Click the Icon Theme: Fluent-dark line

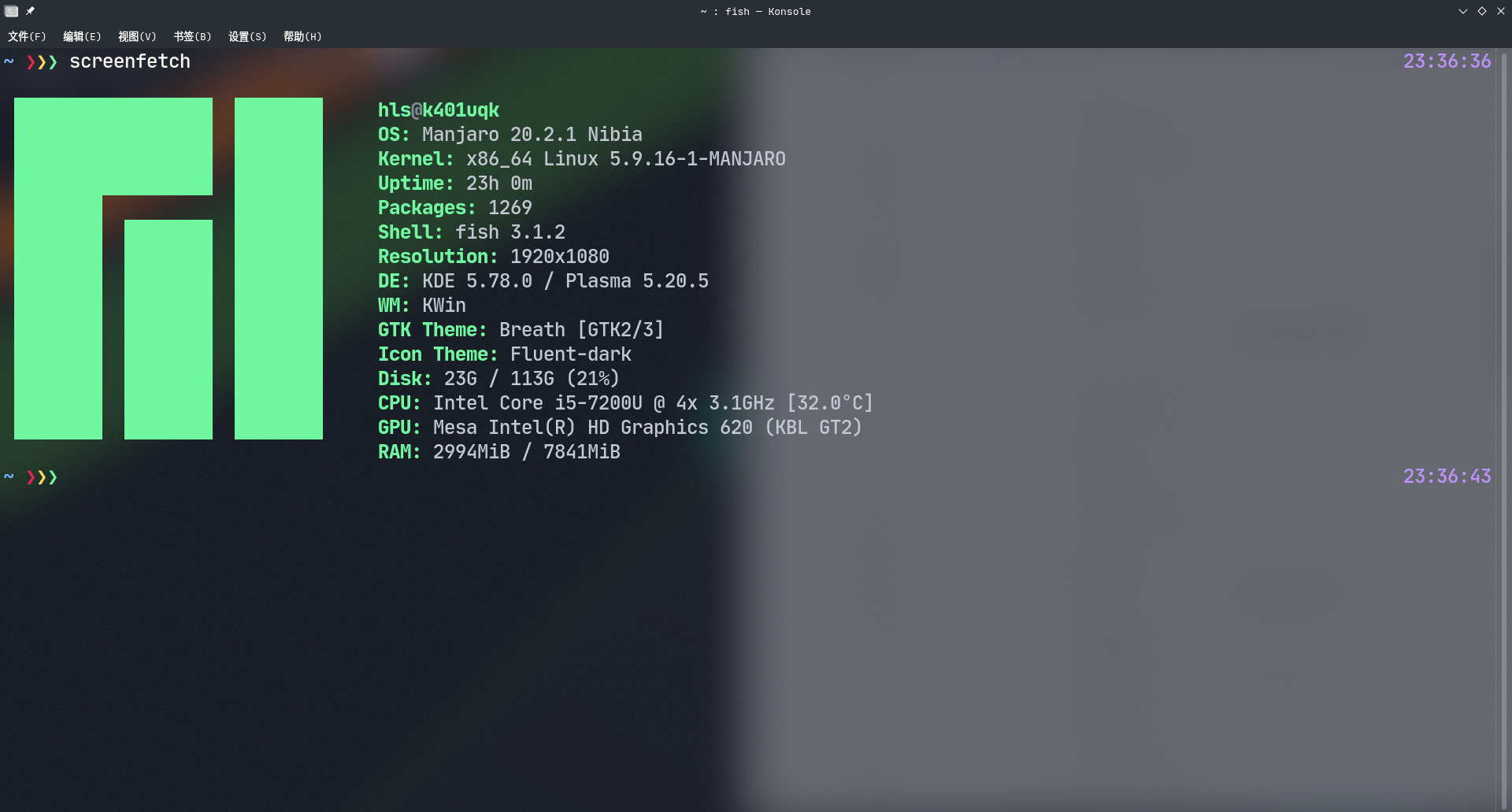[x=505, y=354]
